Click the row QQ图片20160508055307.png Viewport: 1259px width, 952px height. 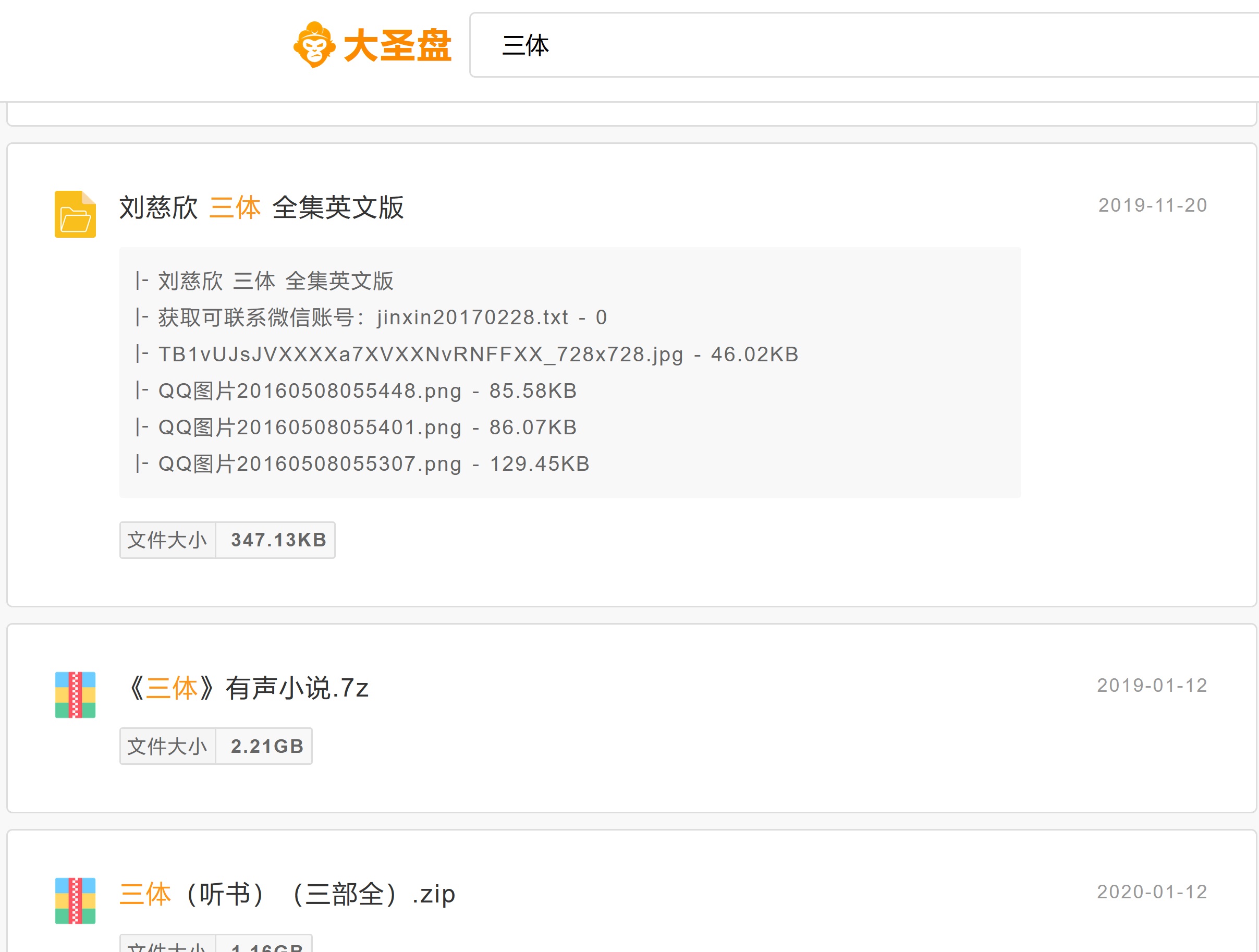point(362,464)
